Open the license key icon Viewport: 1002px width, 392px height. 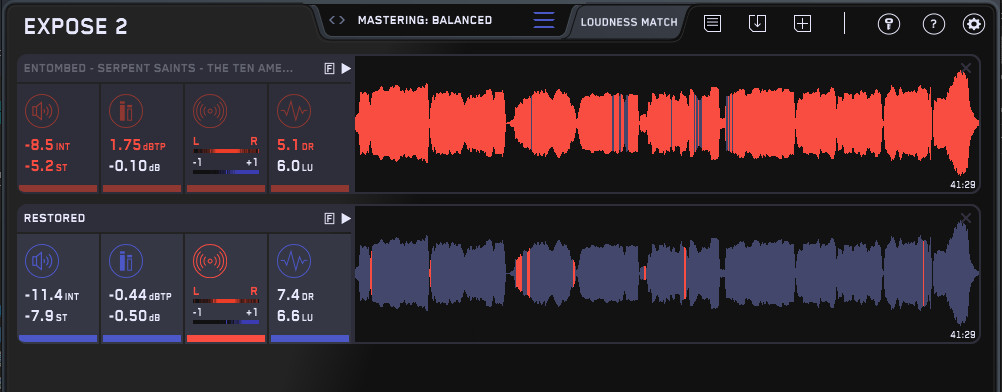(888, 24)
